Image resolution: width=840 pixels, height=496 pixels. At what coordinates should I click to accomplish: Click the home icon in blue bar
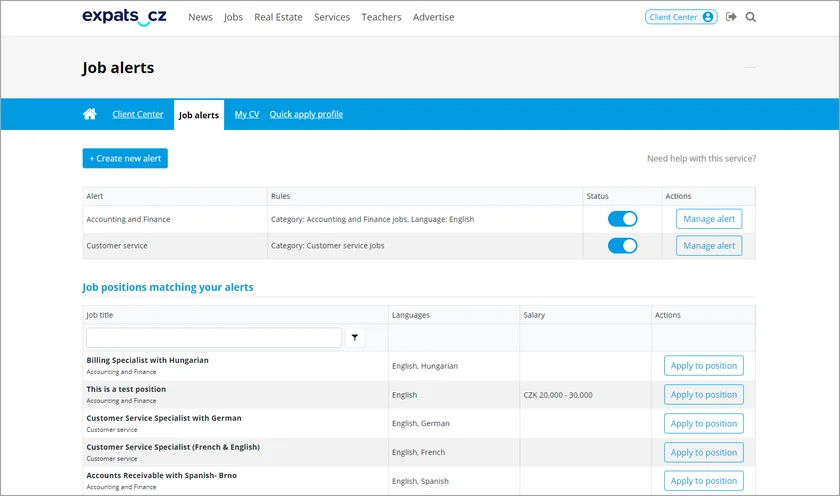point(90,115)
